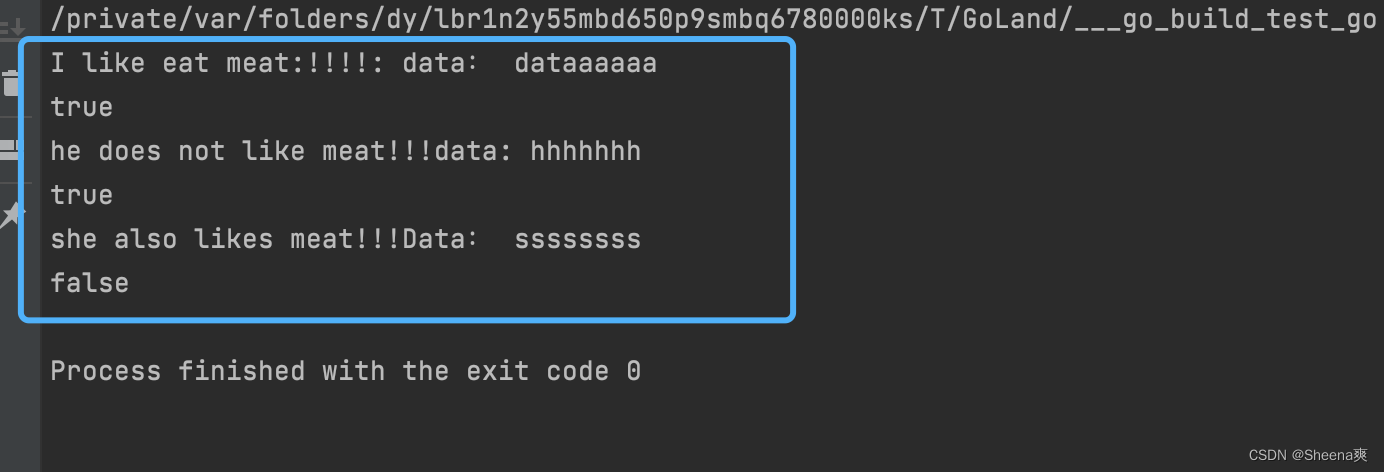
Task: Clear console with the trash icon
Action: click(x=10, y=83)
